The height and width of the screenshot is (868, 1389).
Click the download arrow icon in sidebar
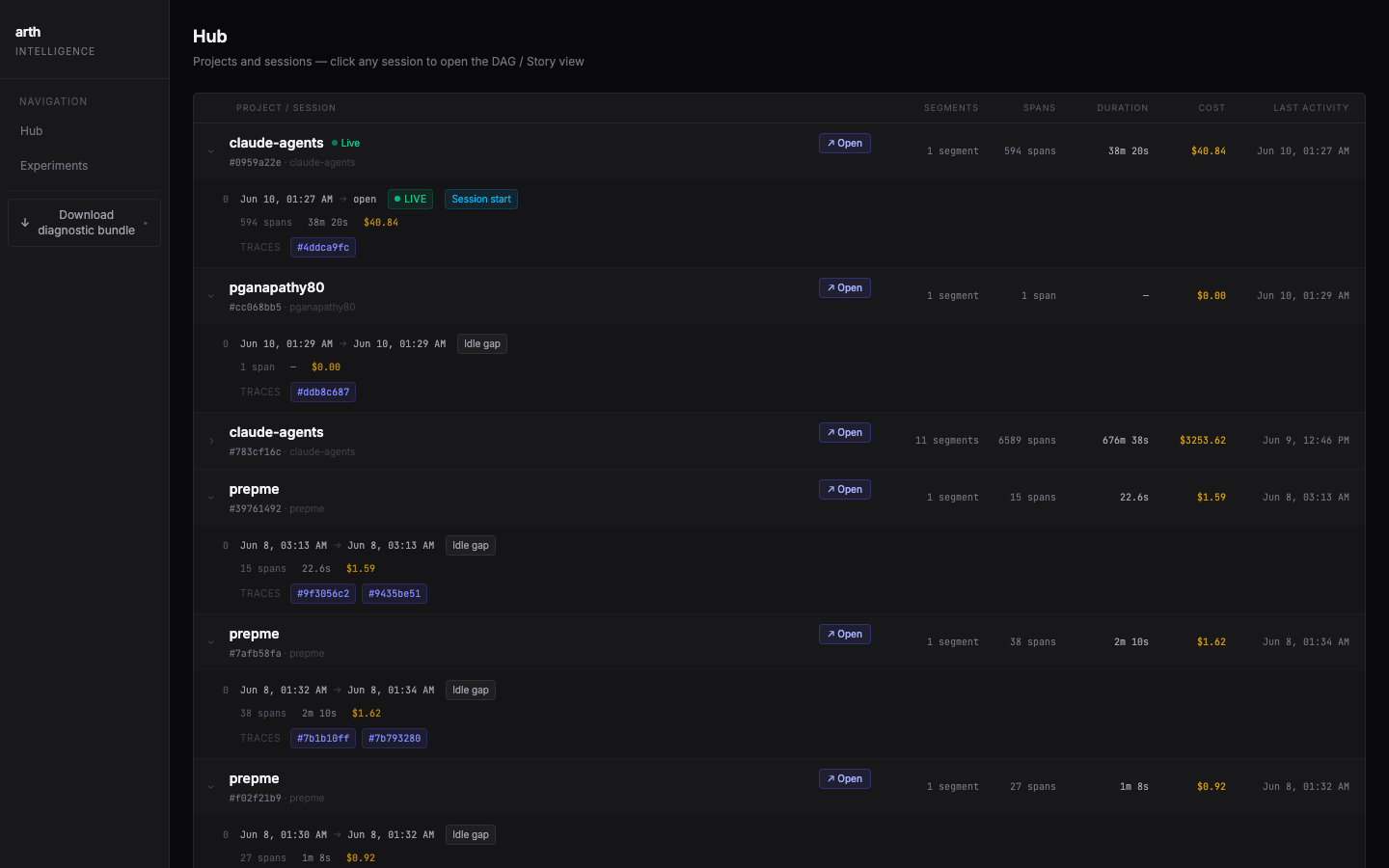(x=25, y=223)
